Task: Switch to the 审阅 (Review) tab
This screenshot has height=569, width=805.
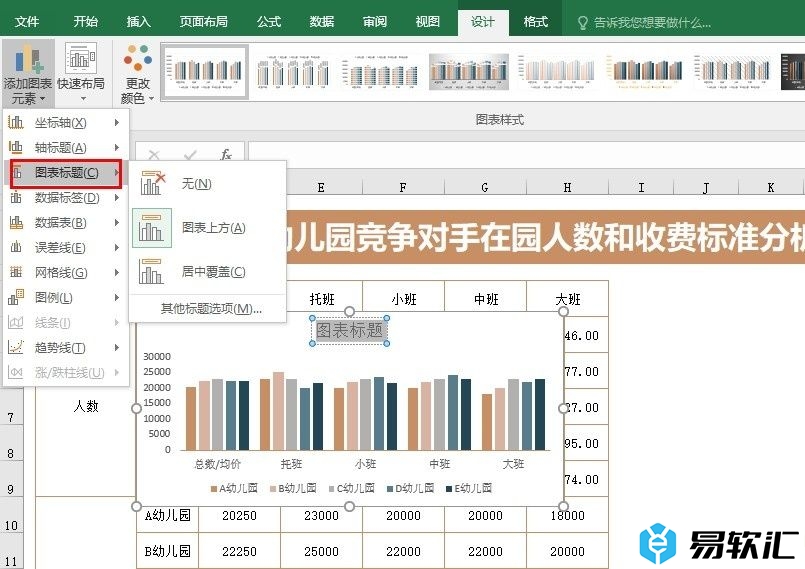Action: 375,22
